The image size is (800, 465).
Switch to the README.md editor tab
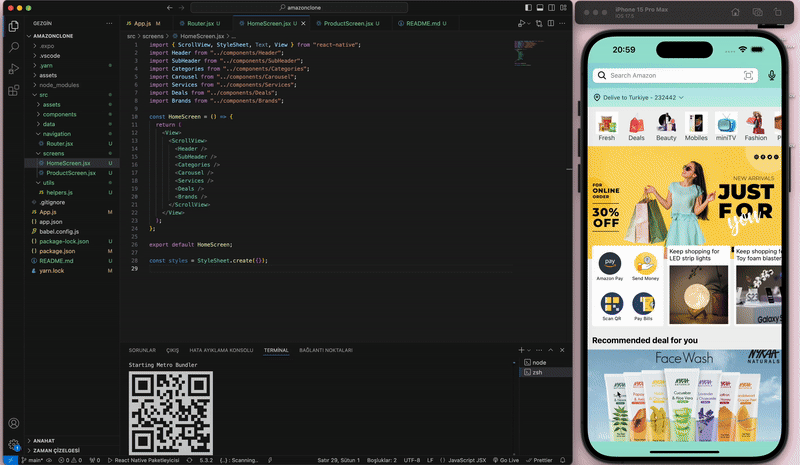pos(422,23)
